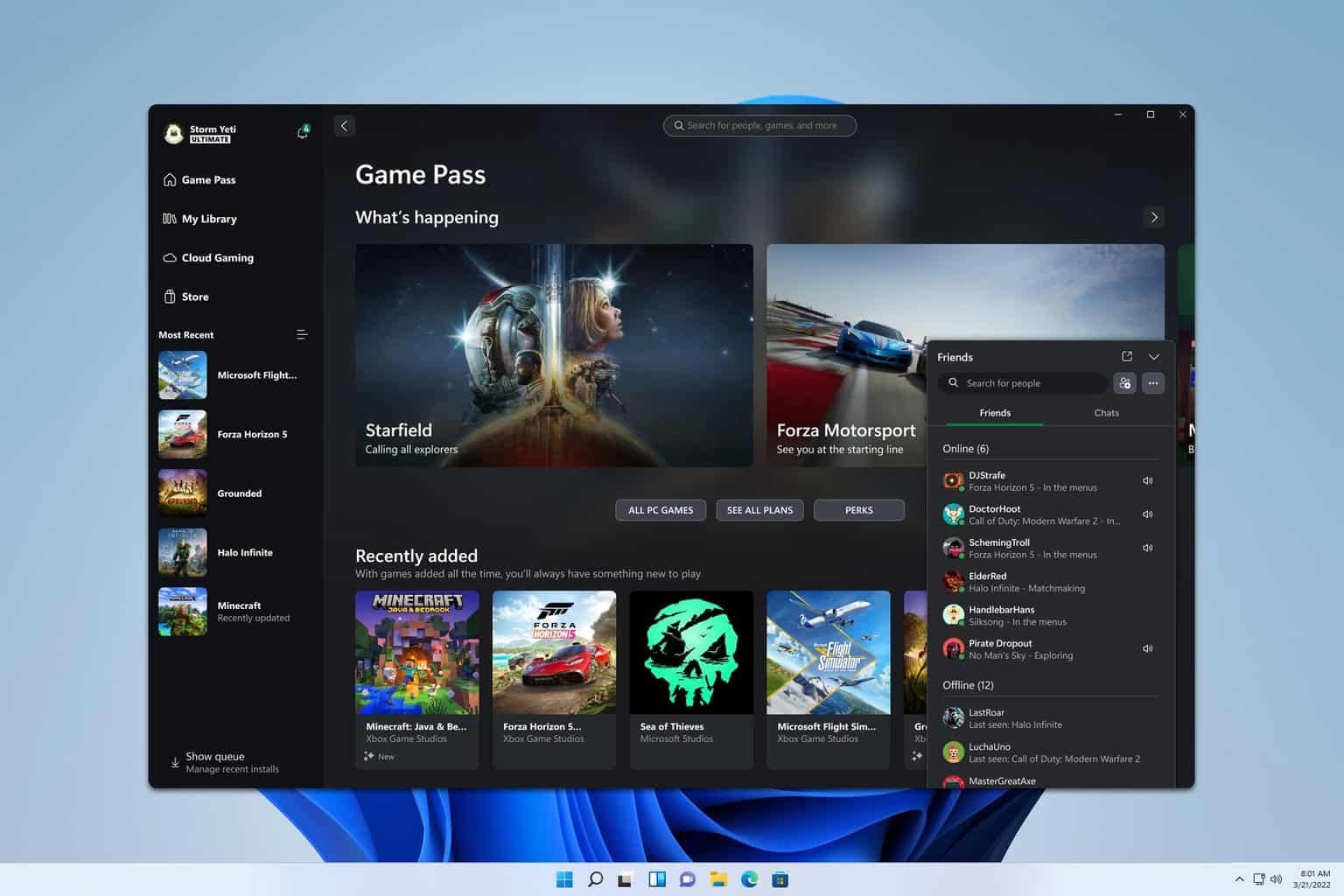Select friend ElderRed in Halo Infinite

tap(1050, 582)
